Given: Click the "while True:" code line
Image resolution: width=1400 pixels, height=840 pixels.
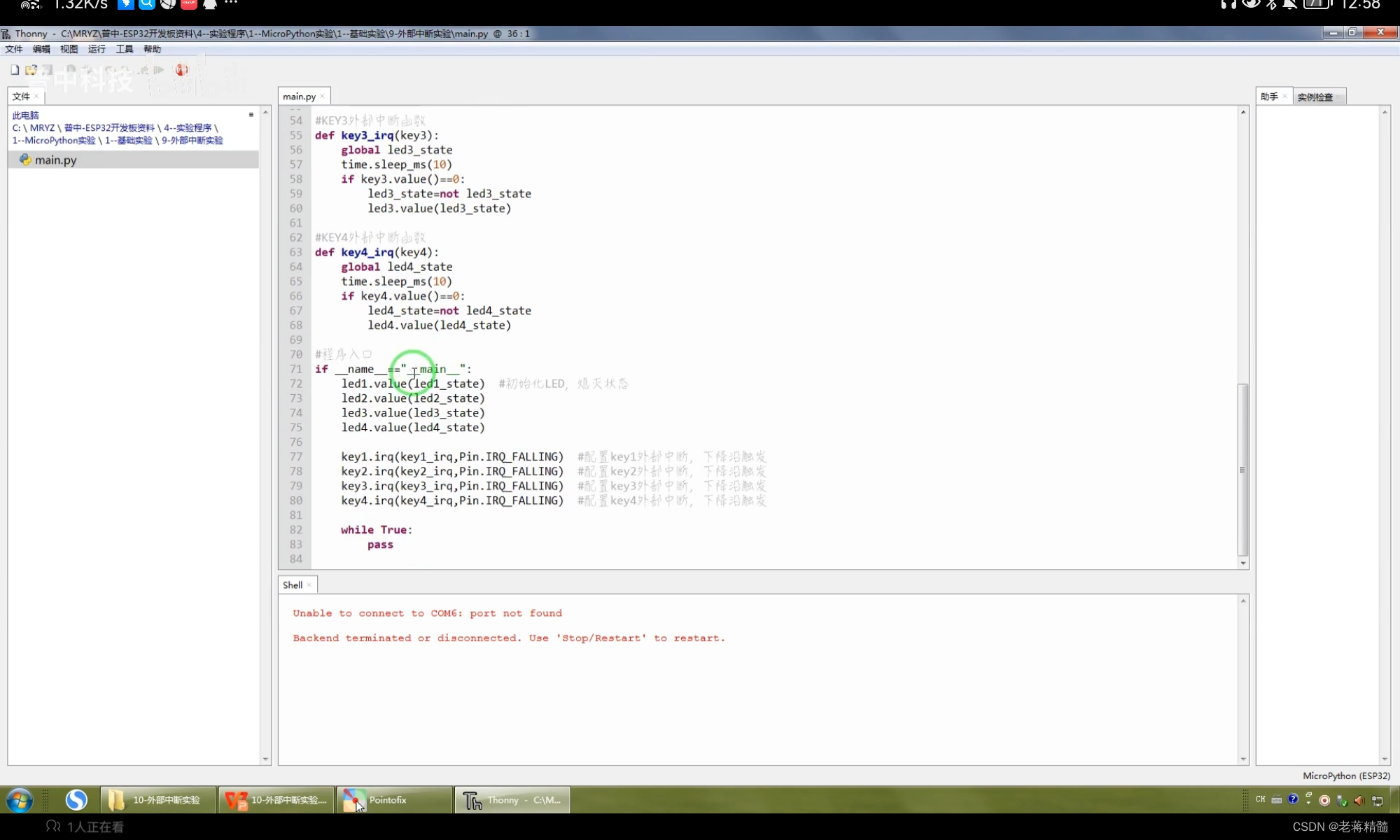Looking at the screenshot, I should click(x=377, y=530).
